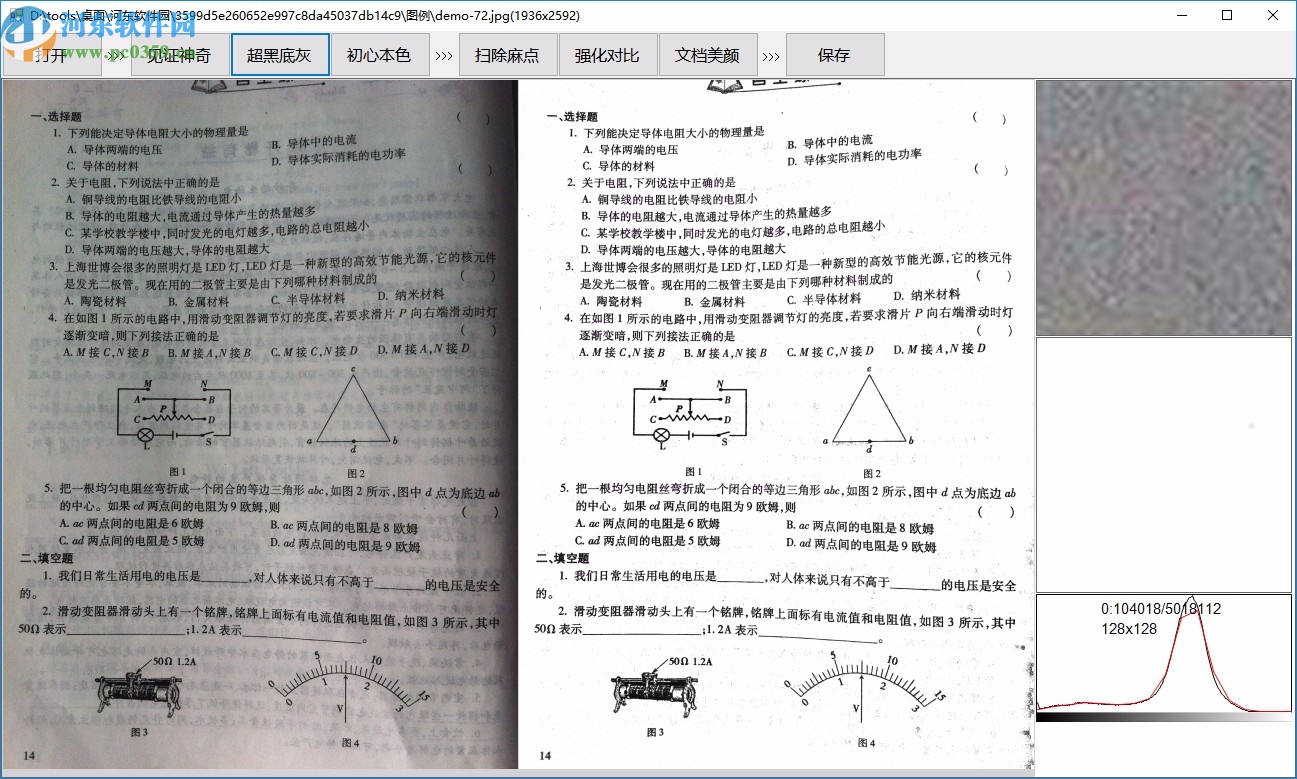Image resolution: width=1297 pixels, height=779 pixels.
Task: Select the 初心本色 original-color mode
Action: pos(380,55)
